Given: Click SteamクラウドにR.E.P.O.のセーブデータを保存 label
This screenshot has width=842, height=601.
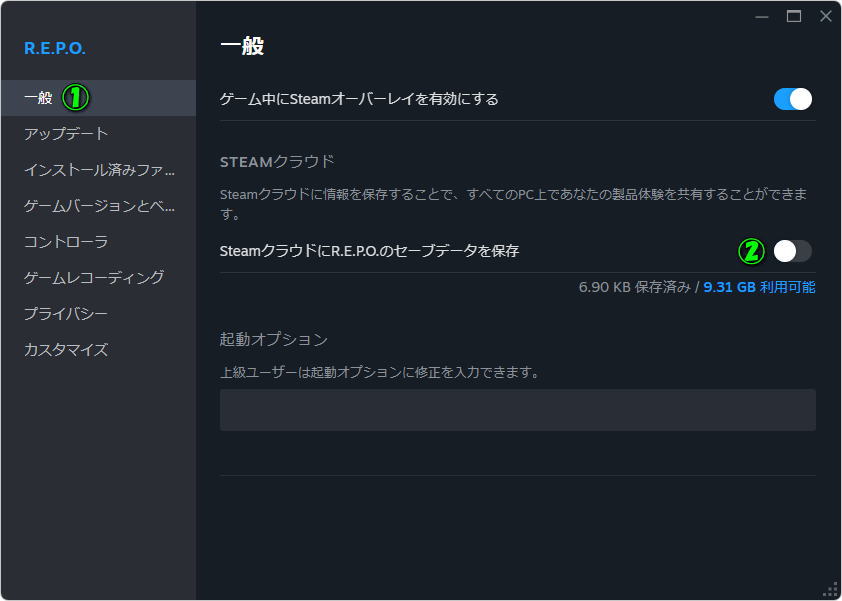Looking at the screenshot, I should point(369,251).
